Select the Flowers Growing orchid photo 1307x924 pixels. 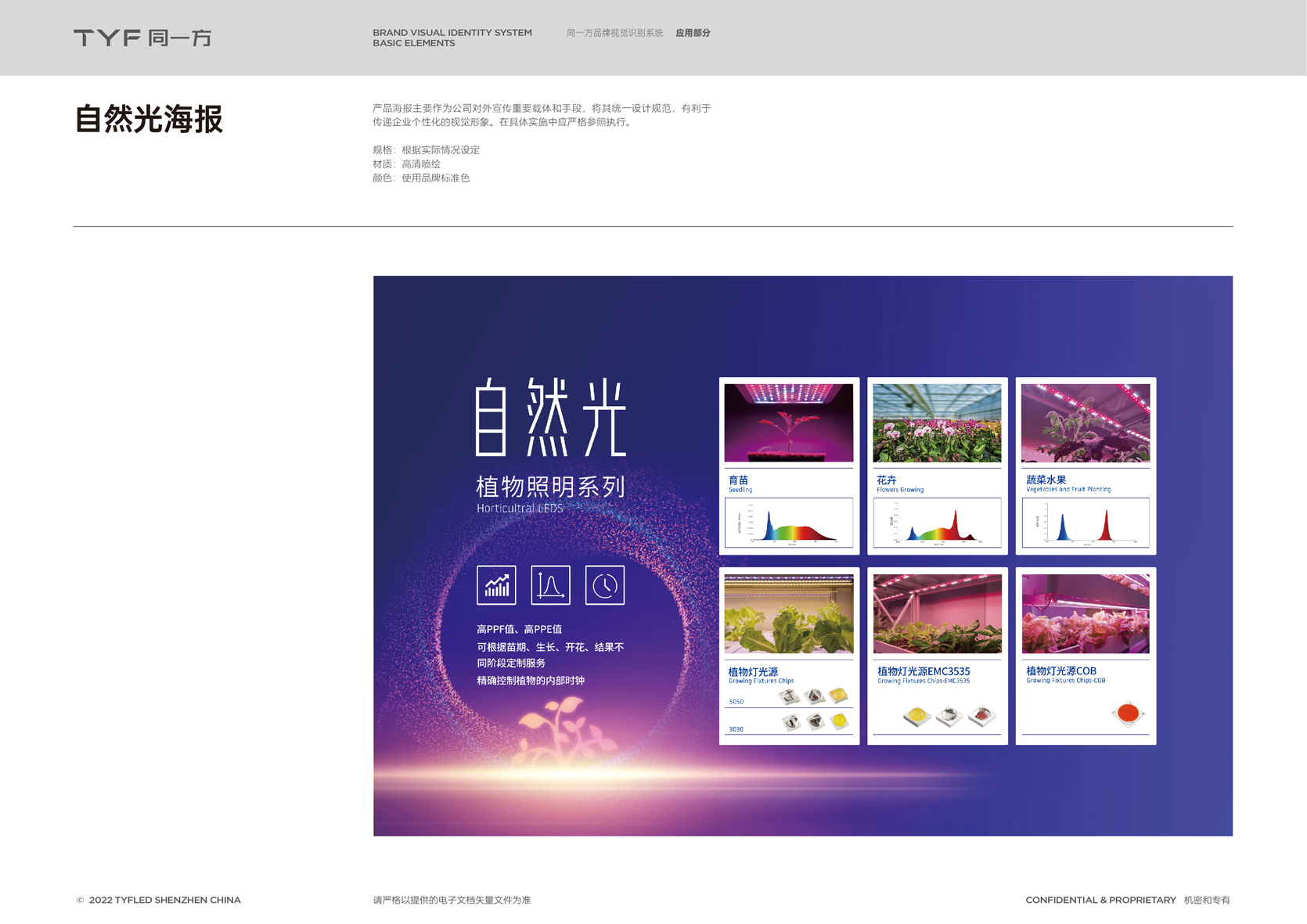coord(937,422)
